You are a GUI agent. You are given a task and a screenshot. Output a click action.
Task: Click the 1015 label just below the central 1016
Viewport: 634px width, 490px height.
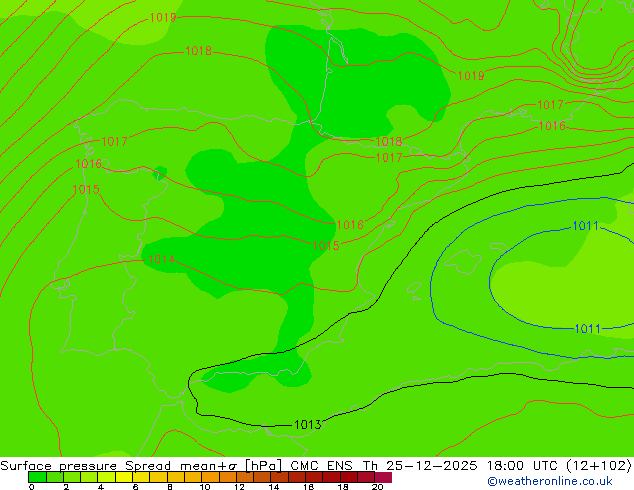coord(326,246)
